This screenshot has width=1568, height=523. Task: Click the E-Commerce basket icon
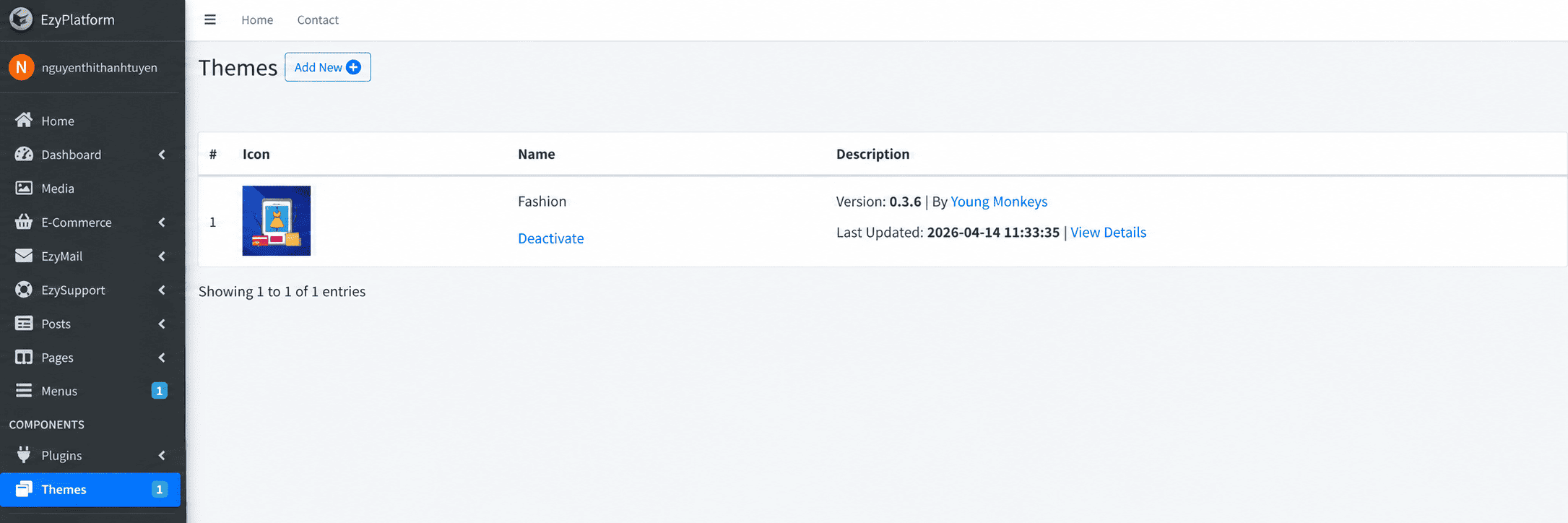pyautogui.click(x=24, y=222)
